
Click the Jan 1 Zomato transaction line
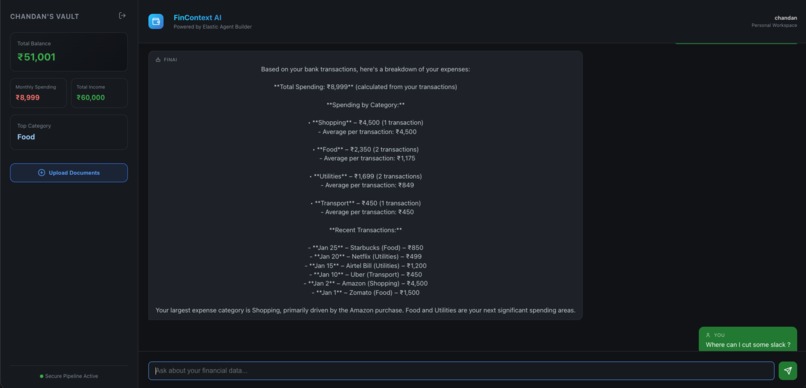point(365,293)
